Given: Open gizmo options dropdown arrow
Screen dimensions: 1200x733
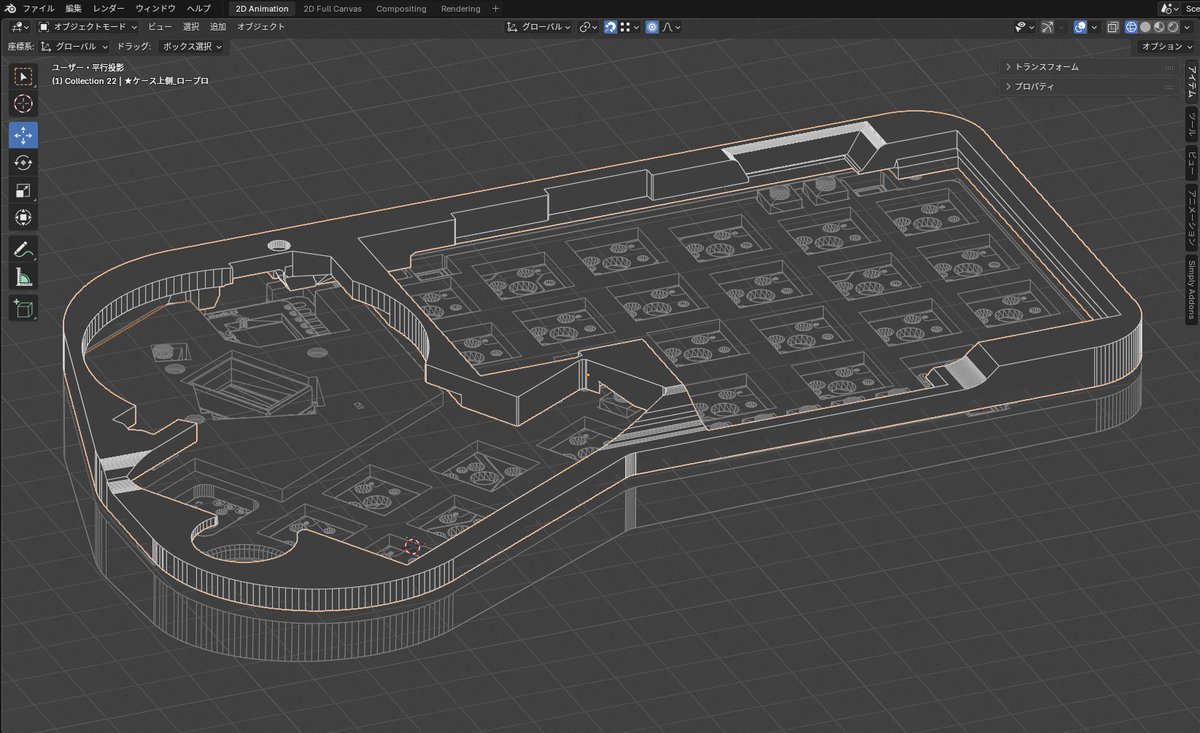Looking at the screenshot, I should tap(1061, 27).
